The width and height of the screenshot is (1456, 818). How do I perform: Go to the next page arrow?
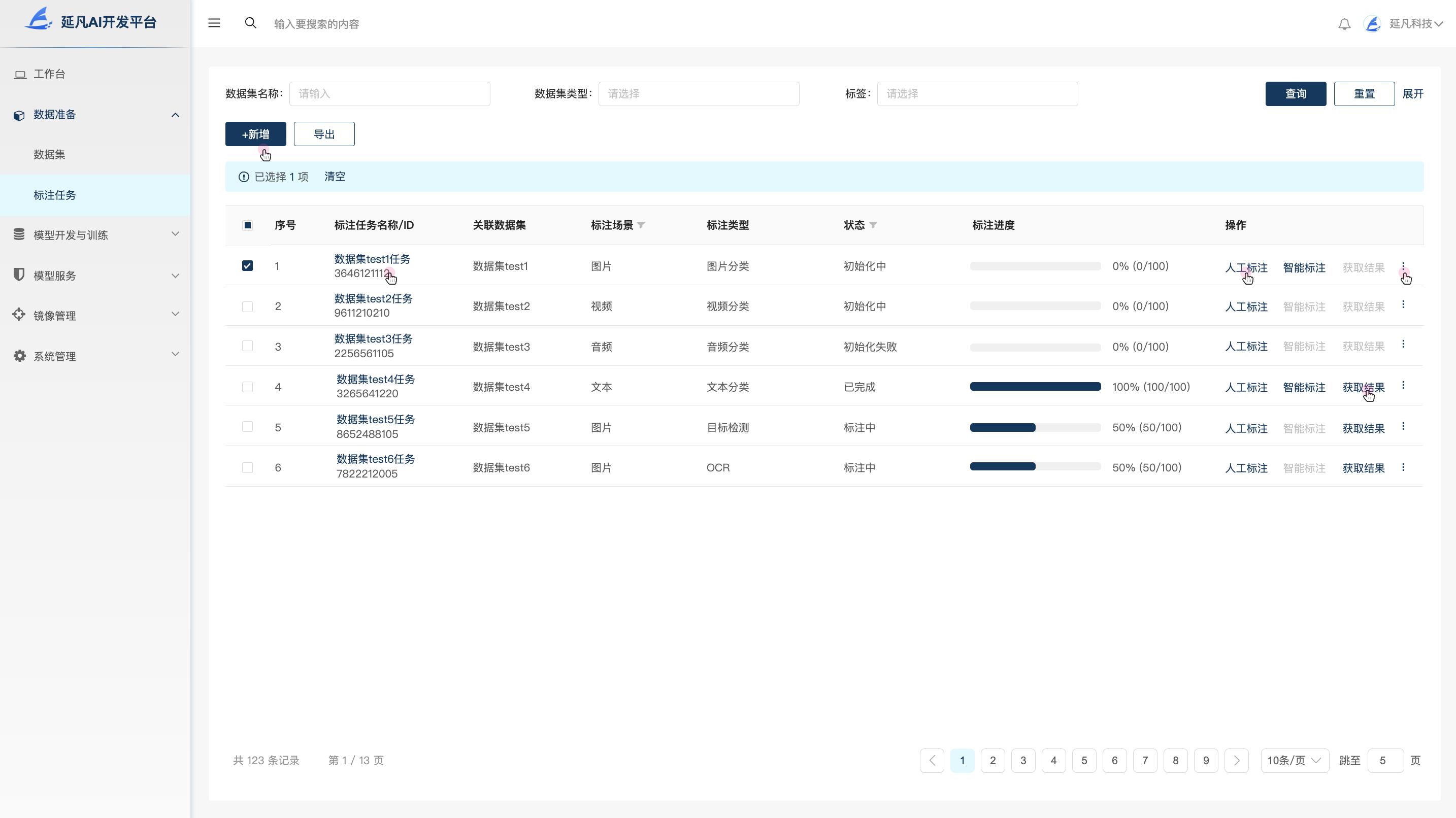(1236, 760)
